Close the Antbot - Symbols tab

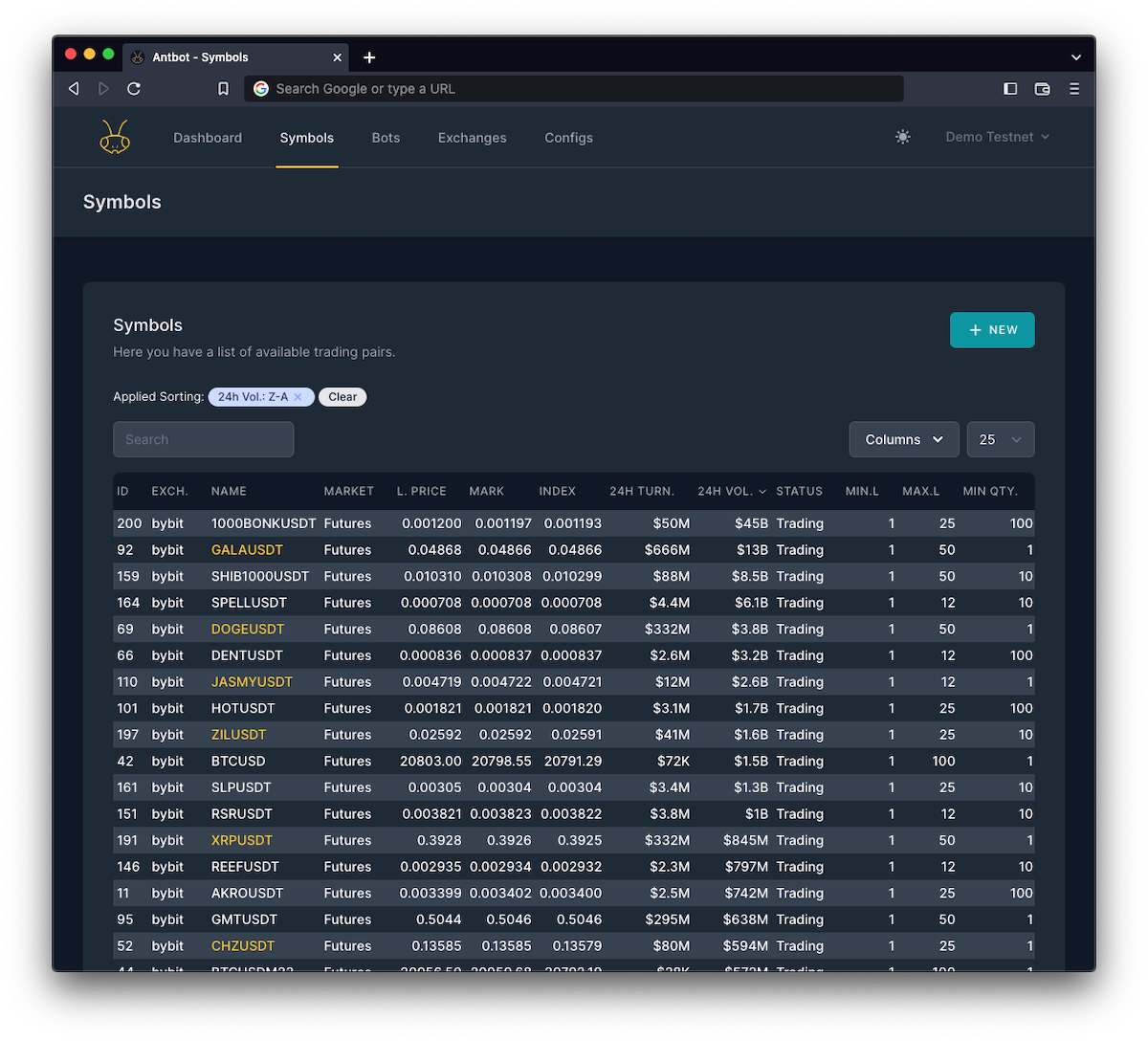coord(337,57)
